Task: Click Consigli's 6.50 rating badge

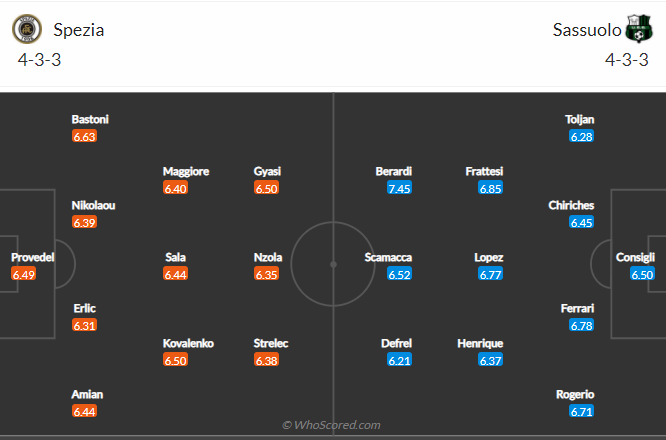Action: tap(642, 274)
